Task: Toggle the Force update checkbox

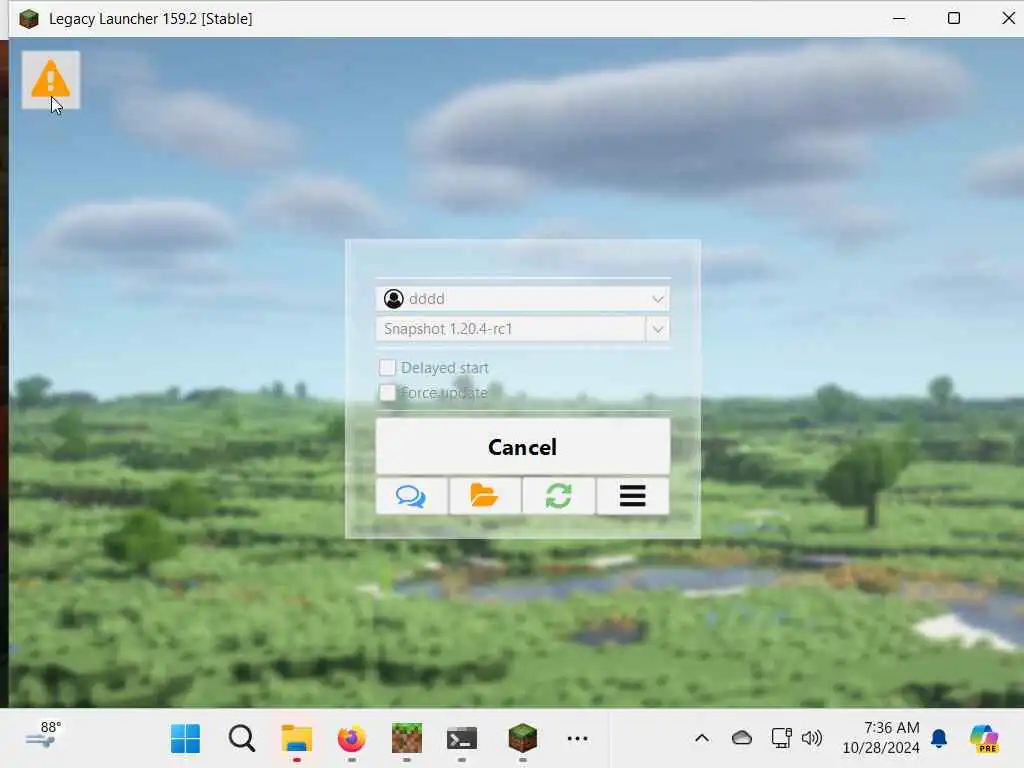Action: pyautogui.click(x=387, y=392)
